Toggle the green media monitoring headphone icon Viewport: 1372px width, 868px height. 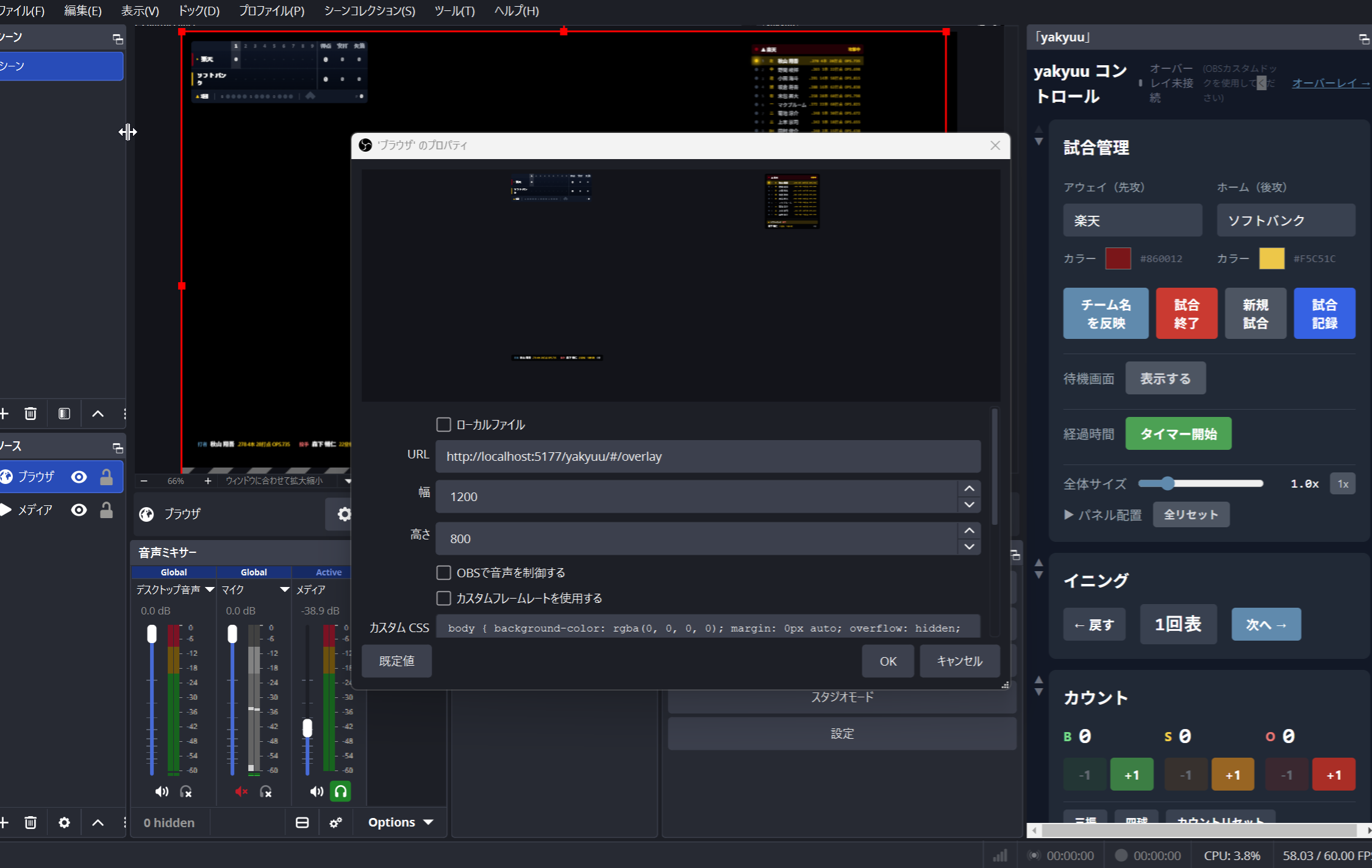[340, 791]
